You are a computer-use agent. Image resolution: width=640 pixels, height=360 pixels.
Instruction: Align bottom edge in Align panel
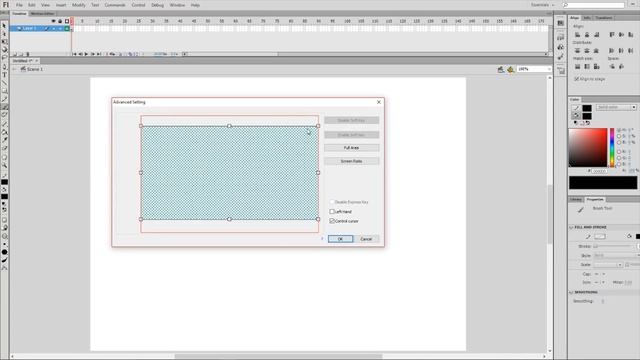(x=631, y=34)
